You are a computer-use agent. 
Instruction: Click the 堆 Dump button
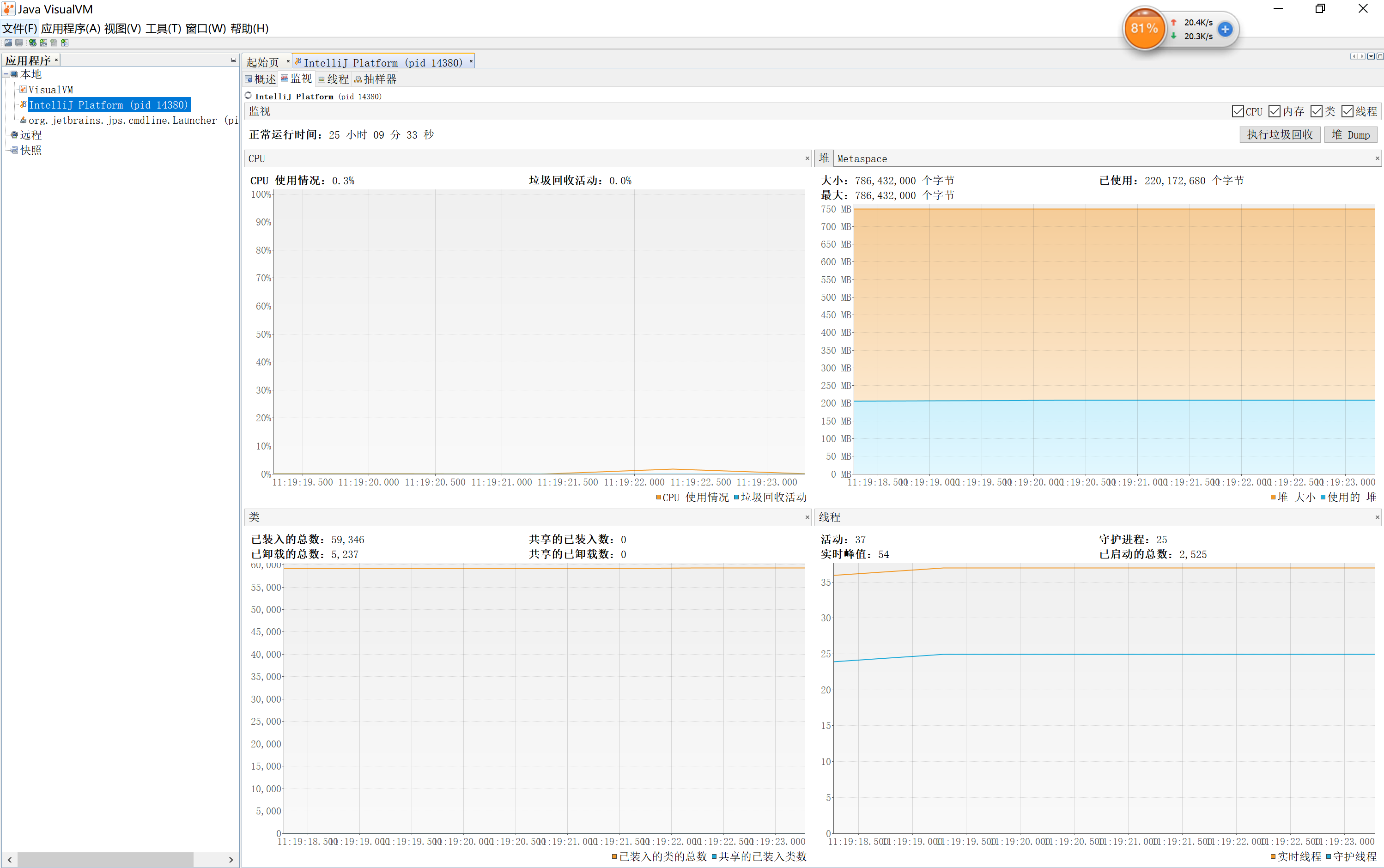click(1350, 134)
